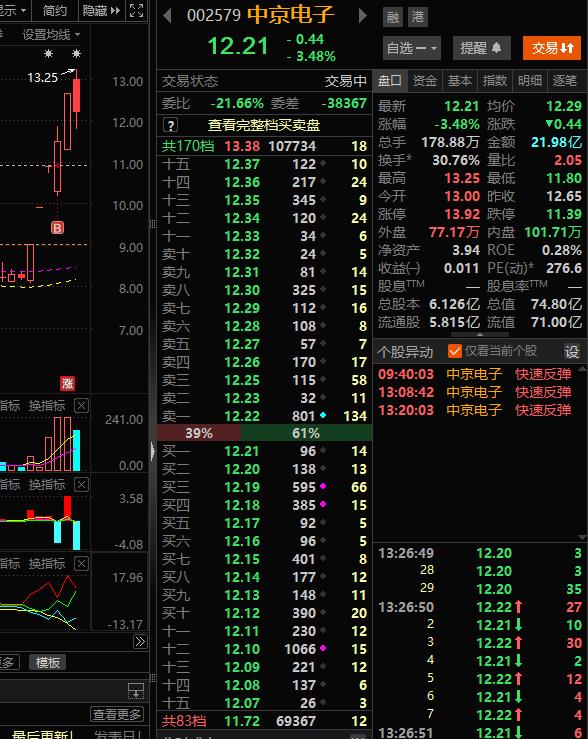Expand the double-chevron arrow below indicators

click(x=140, y=641)
